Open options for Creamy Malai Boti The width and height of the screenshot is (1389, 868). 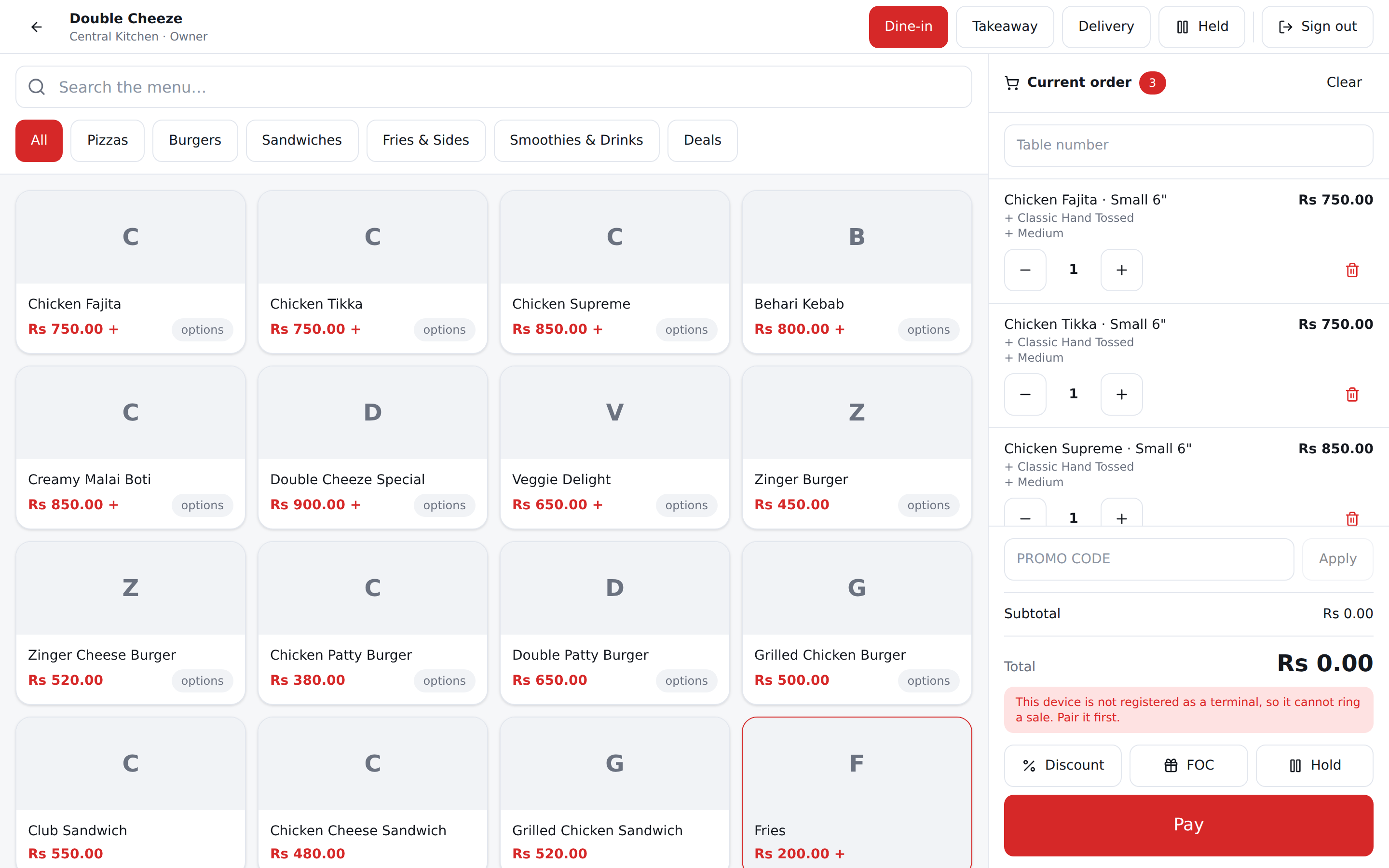point(202,505)
